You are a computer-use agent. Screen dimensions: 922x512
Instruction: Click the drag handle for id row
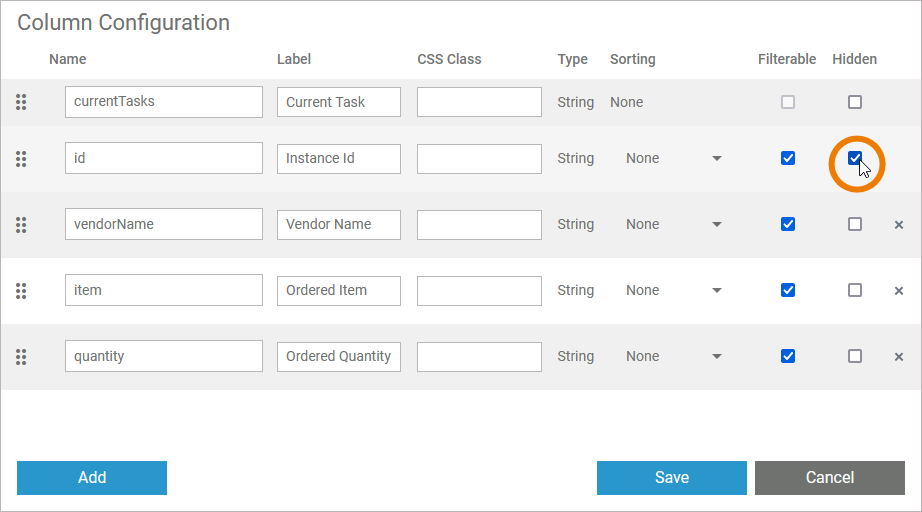[21, 158]
